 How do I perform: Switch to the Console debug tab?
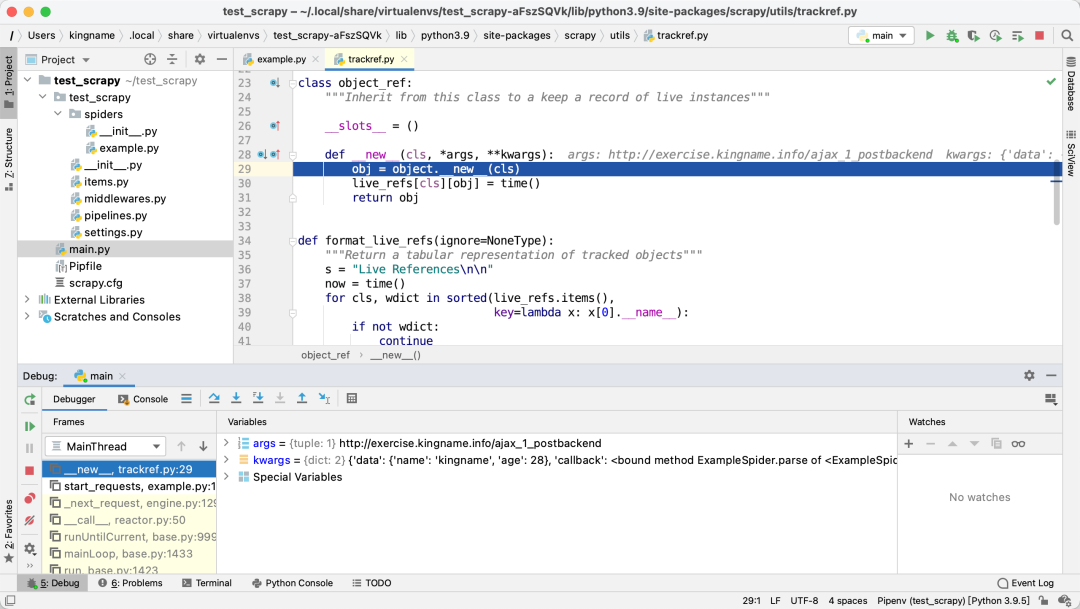(x=143, y=399)
